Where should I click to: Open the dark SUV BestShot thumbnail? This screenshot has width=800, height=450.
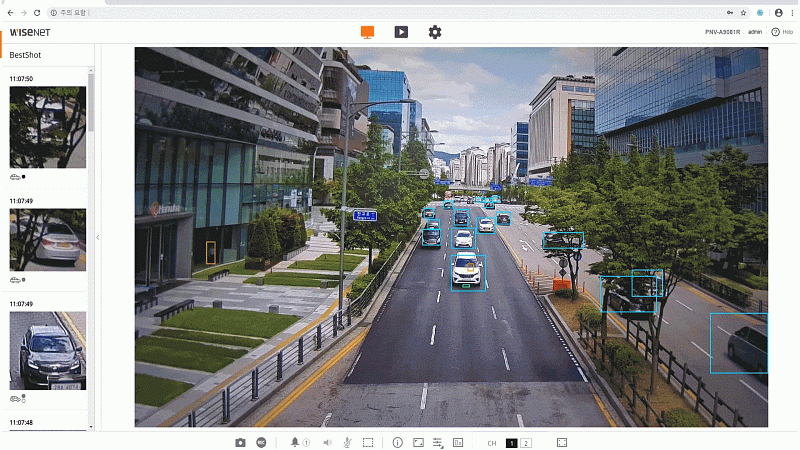pyautogui.click(x=48, y=351)
